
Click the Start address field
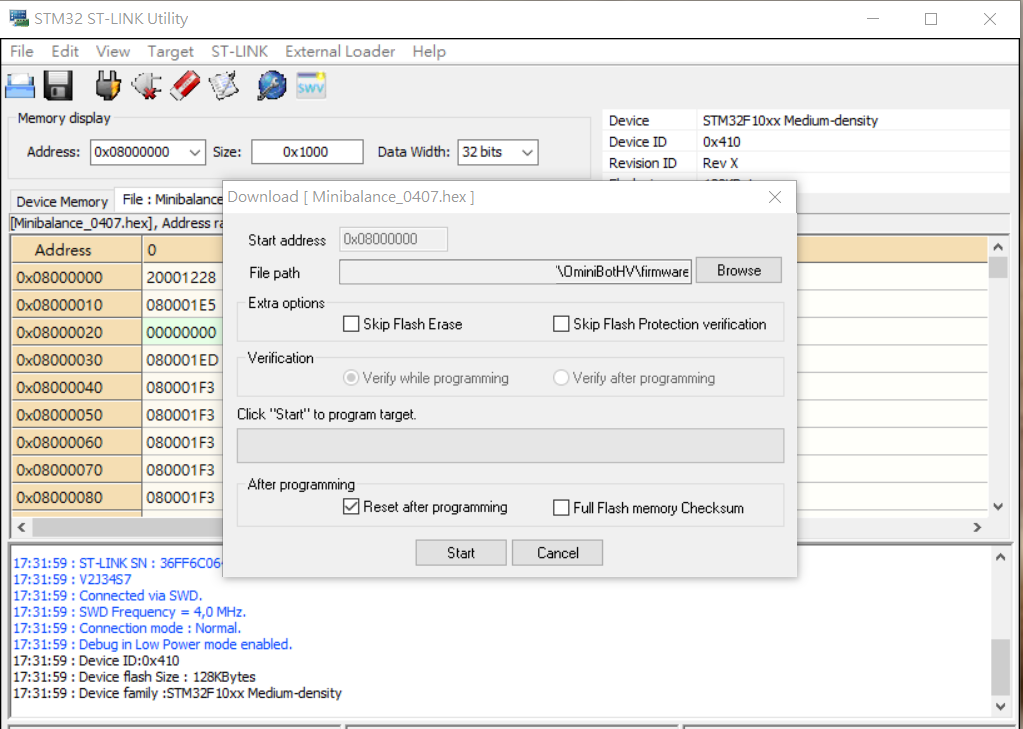(393, 240)
